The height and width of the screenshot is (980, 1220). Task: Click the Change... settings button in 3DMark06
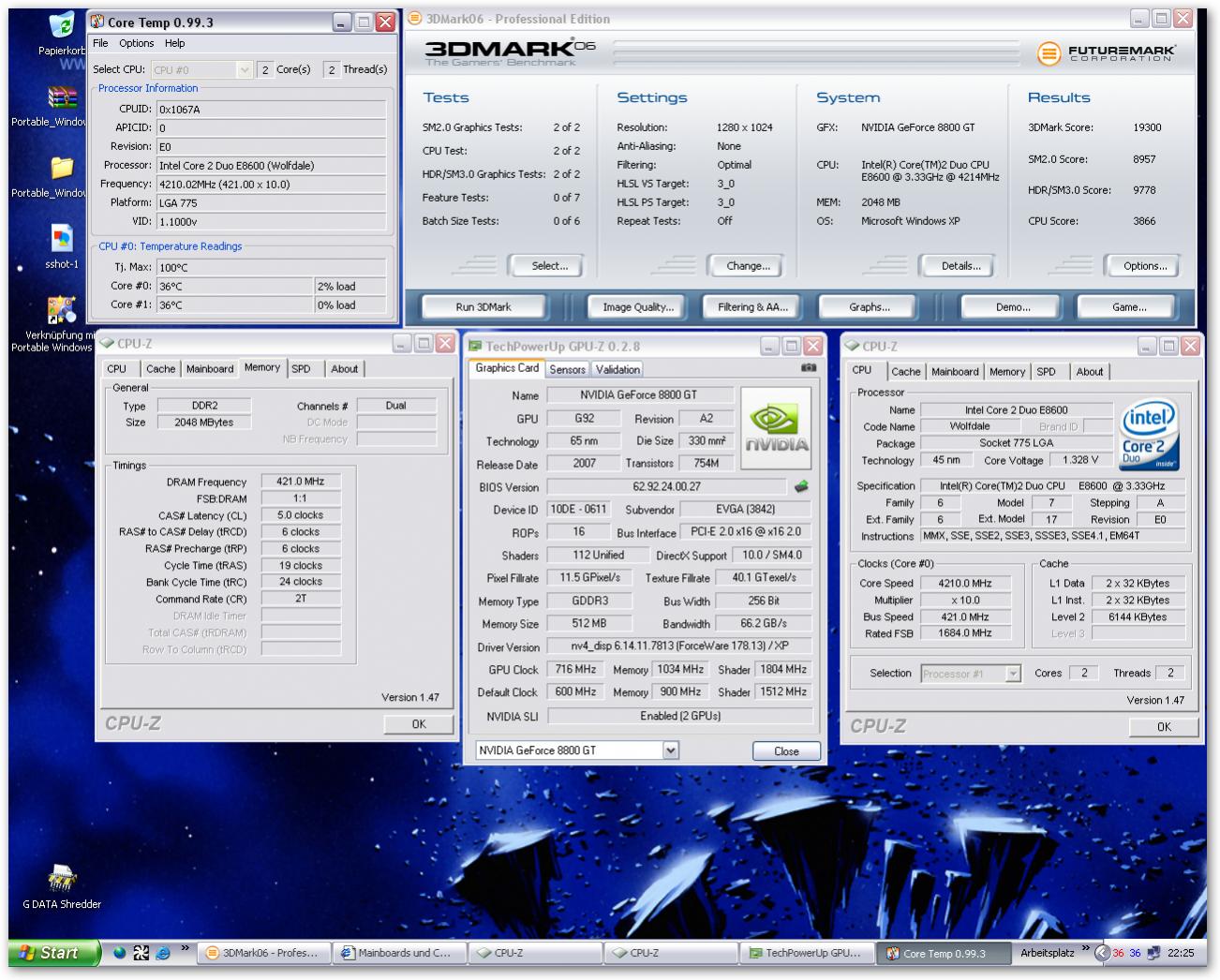click(x=748, y=266)
